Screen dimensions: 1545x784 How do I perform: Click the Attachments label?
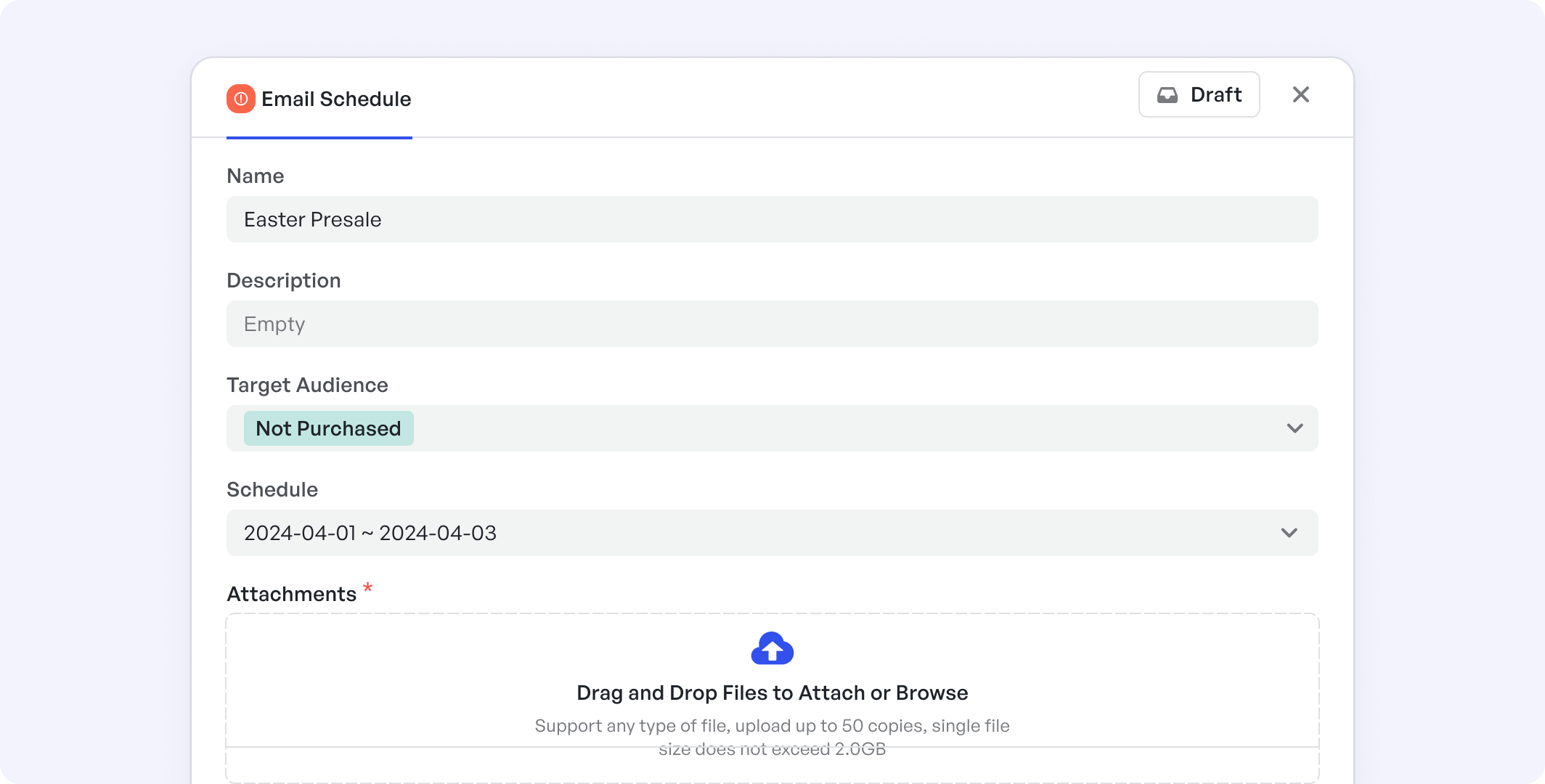(291, 594)
